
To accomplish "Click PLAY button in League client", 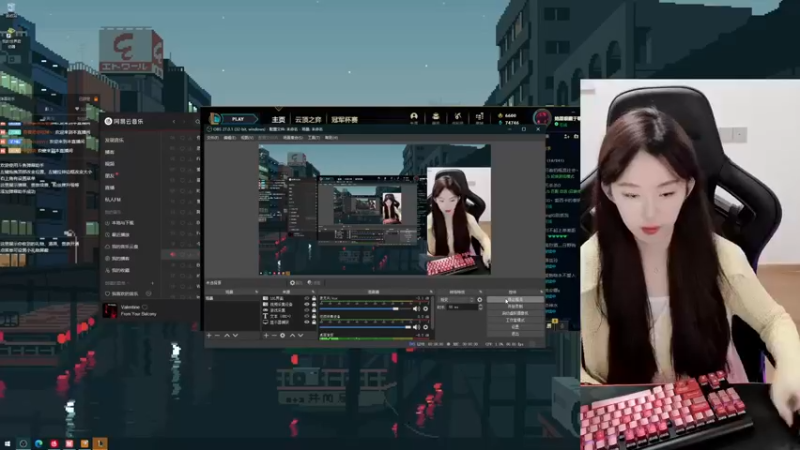I will click(x=238, y=119).
